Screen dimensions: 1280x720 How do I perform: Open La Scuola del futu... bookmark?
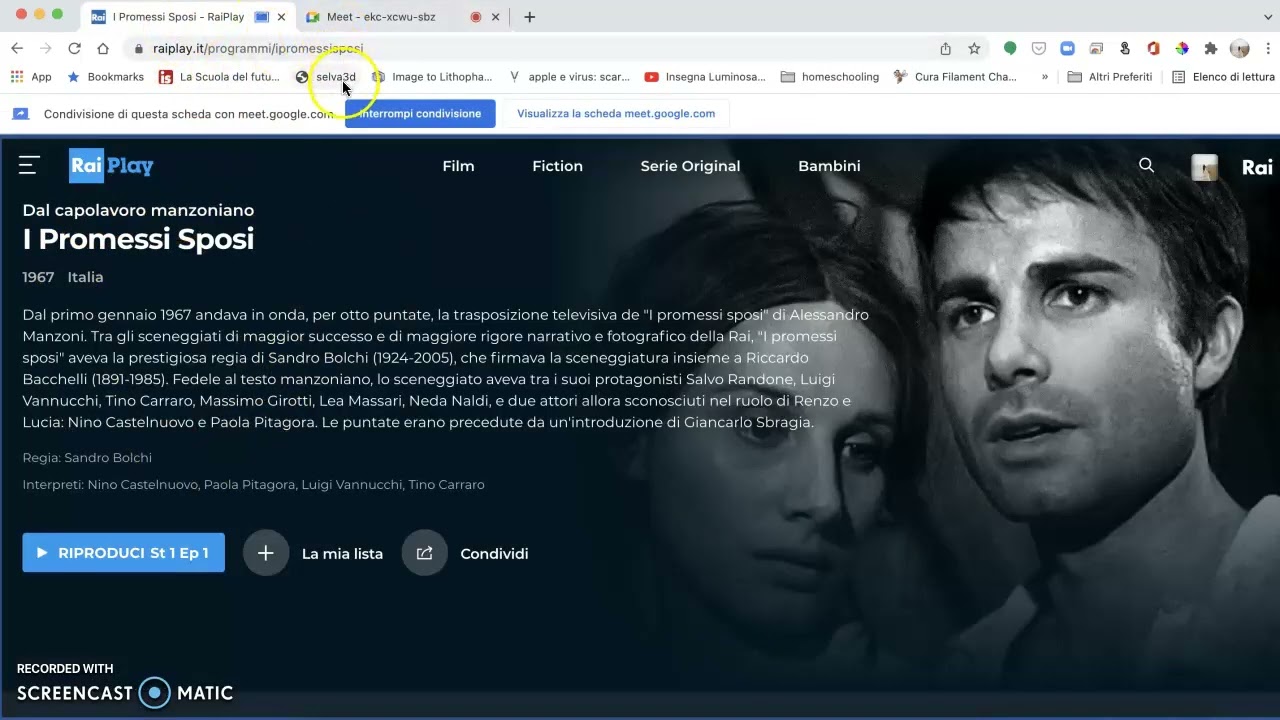point(220,77)
